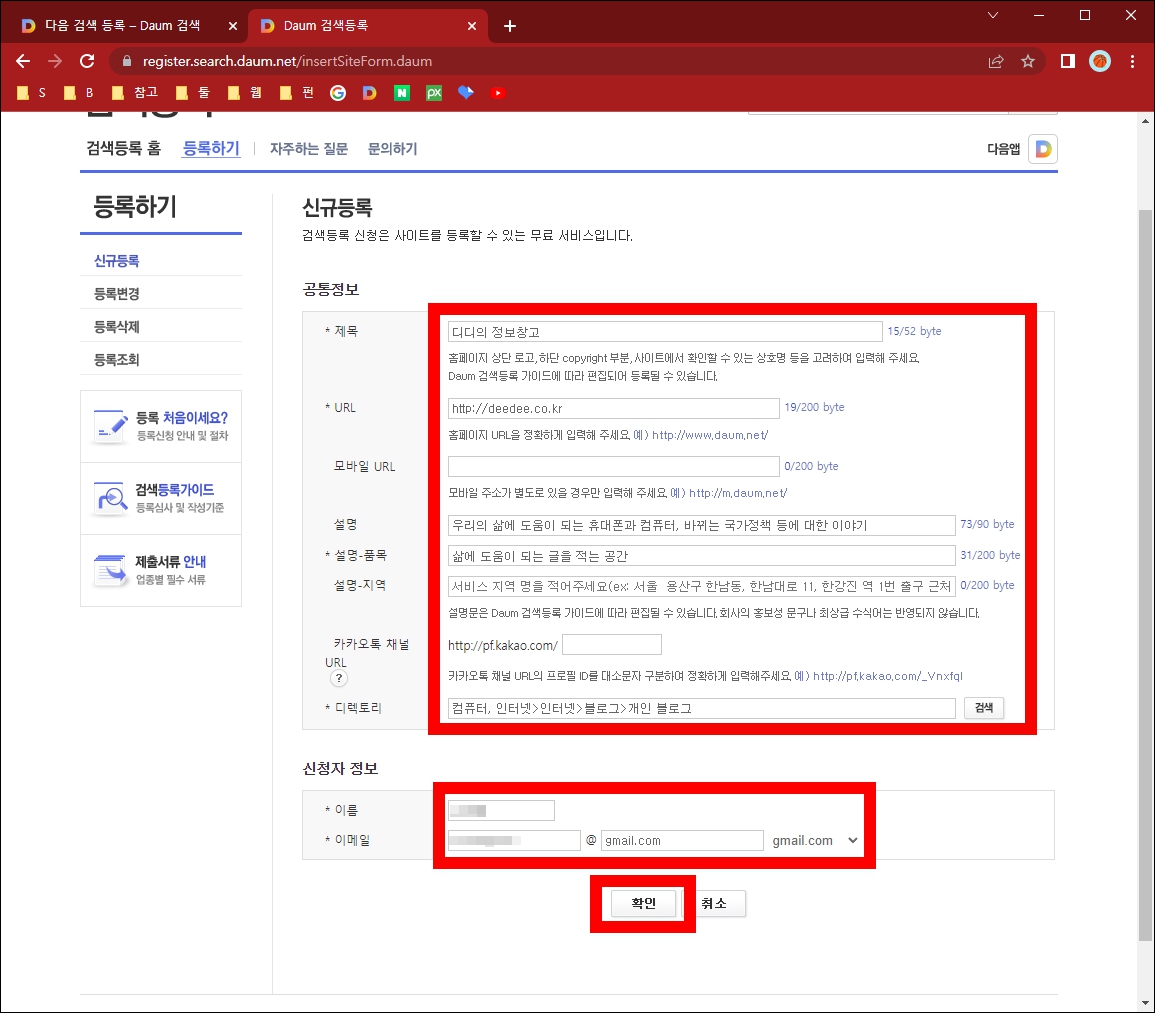Click the question mark help icon under 카카오톡 채널 URL
Screen dimensions: 1155x1013
(339, 678)
